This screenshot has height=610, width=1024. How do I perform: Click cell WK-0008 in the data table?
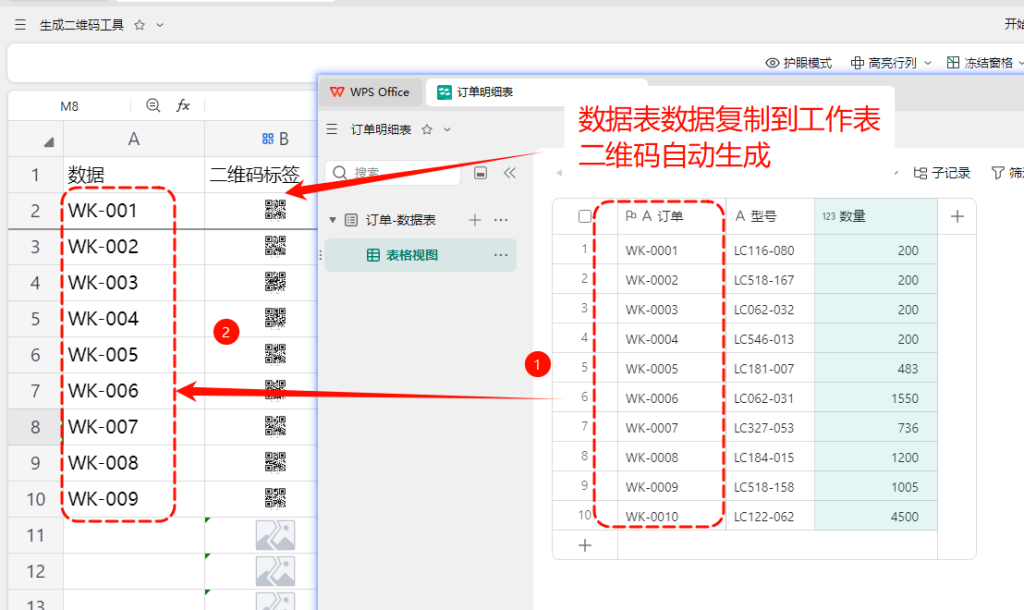point(671,458)
